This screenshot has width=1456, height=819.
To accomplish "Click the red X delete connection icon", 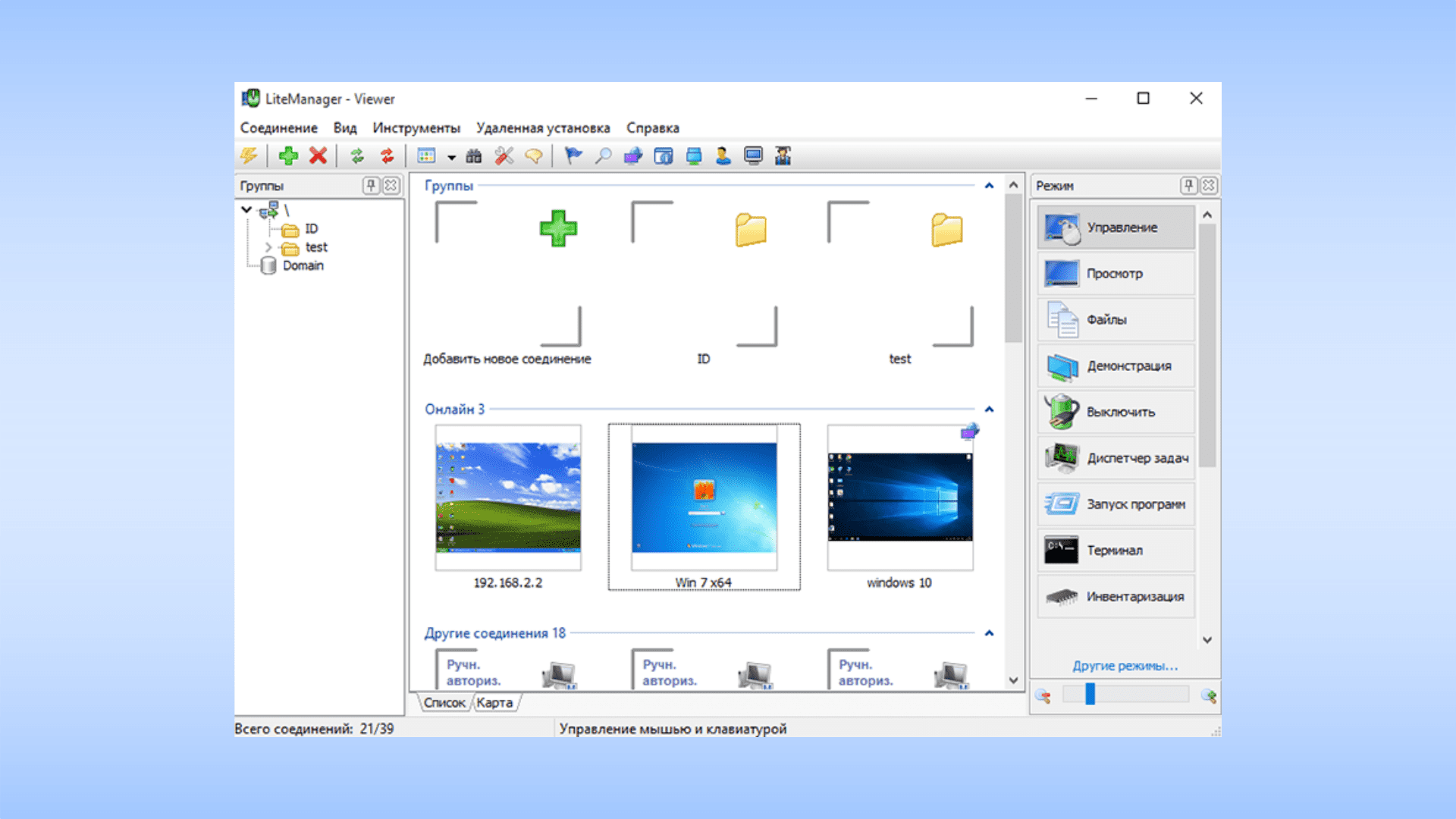I will pyautogui.click(x=318, y=156).
